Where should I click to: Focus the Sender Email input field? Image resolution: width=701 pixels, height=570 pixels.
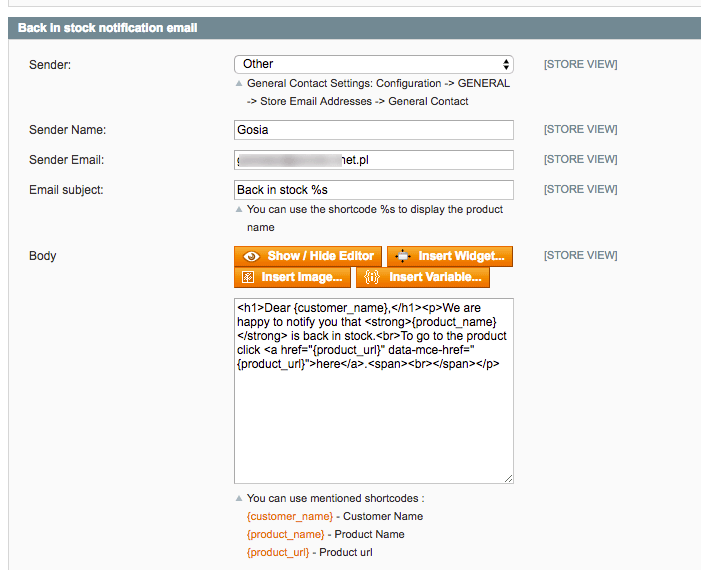point(373,160)
